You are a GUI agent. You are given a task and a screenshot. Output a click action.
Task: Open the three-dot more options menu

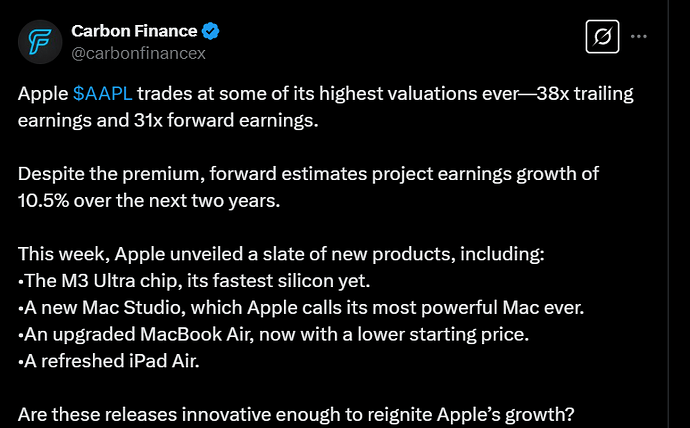[x=639, y=37]
